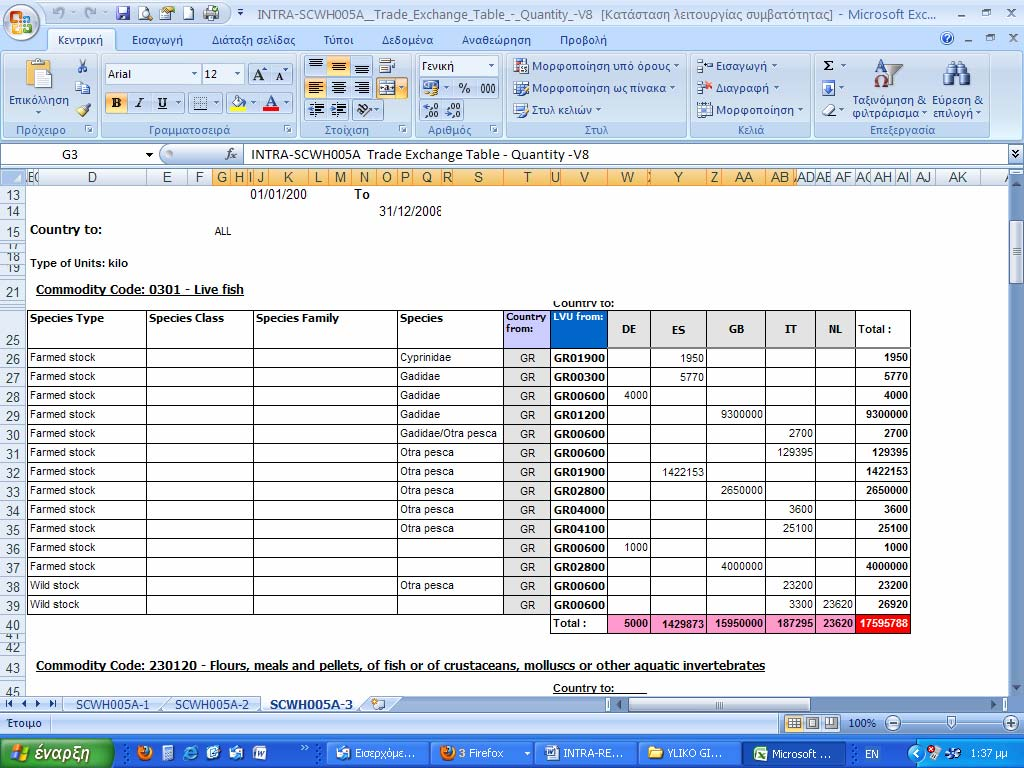Click the accounting number format icon
The width and height of the screenshot is (1024, 768).
[x=430, y=88]
